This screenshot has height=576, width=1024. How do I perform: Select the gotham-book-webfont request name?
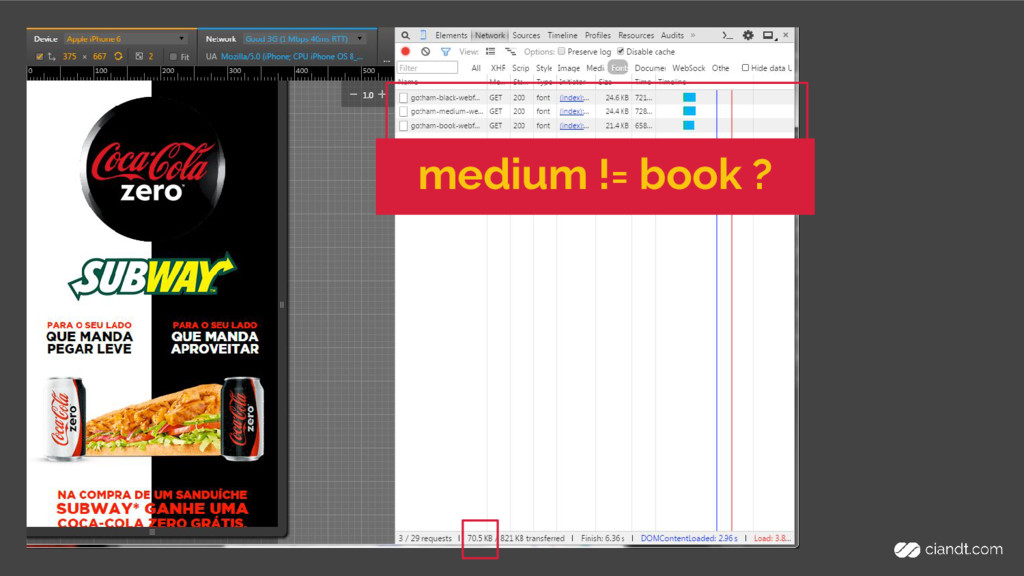[445, 126]
